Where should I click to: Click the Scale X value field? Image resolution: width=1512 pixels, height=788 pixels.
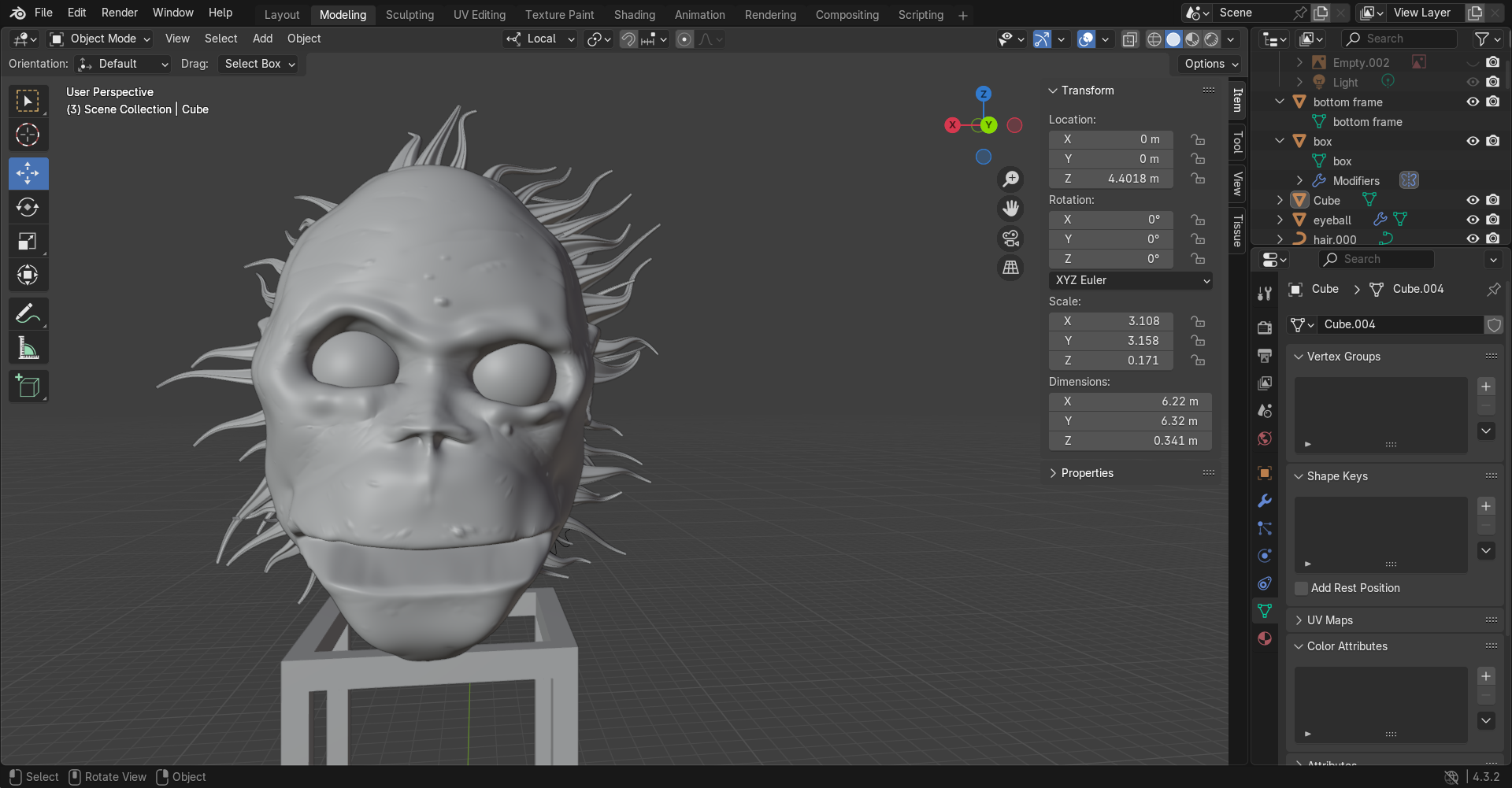click(x=1111, y=321)
